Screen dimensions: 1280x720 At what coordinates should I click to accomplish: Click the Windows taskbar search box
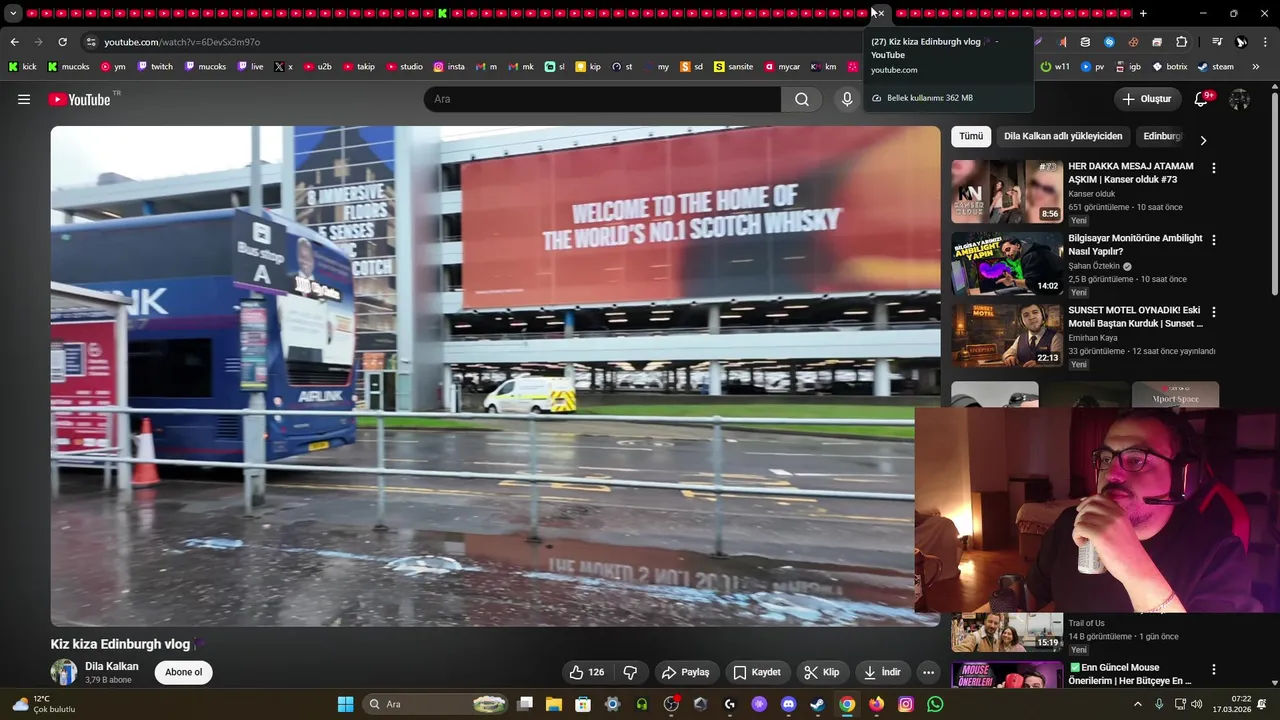click(x=435, y=704)
